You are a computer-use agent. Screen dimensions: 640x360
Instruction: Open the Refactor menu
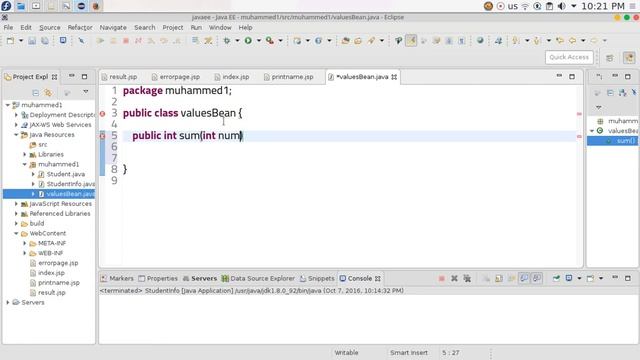80,27
